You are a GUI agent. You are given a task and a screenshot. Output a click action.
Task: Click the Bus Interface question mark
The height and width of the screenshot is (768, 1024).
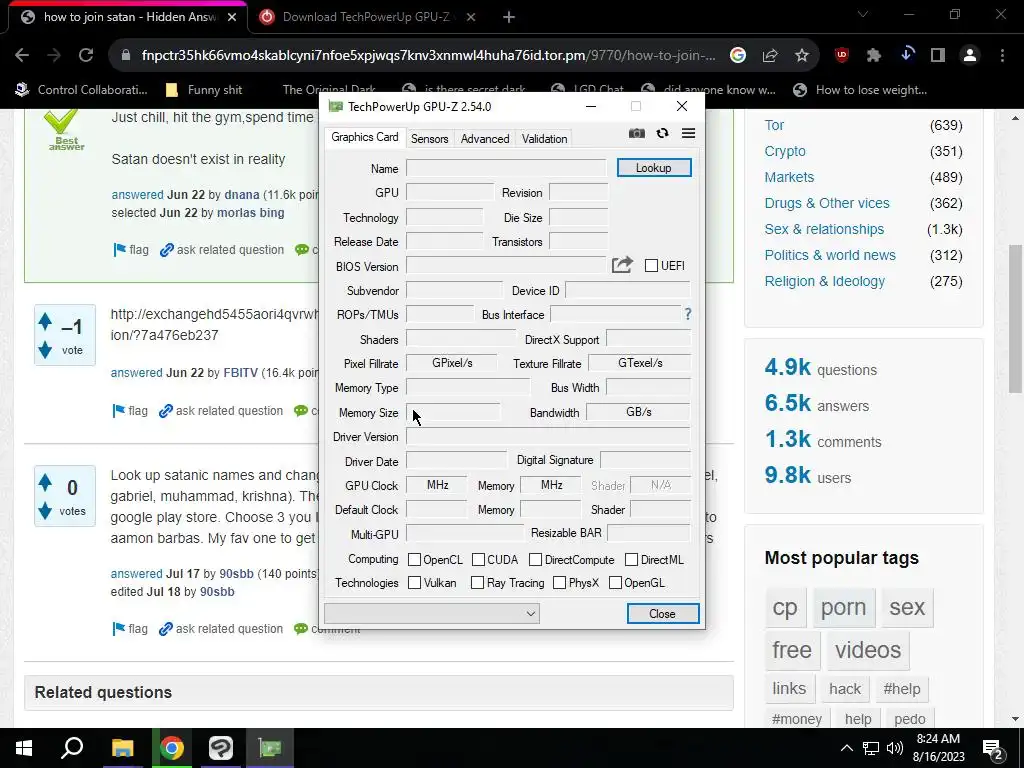688,314
